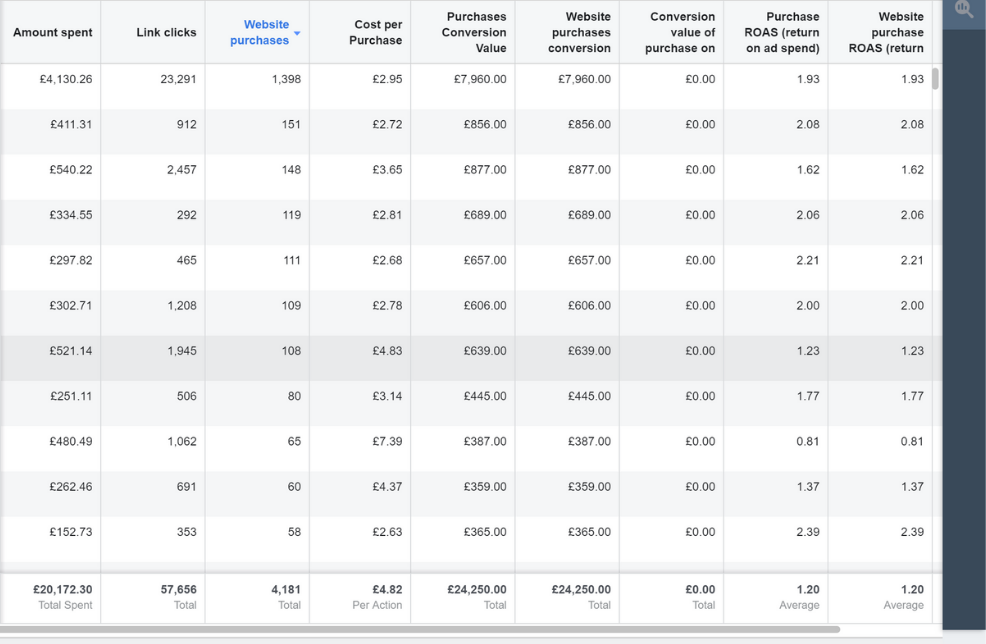Click Conversion value of purchase on header
The width and height of the screenshot is (986, 644).
tap(682, 33)
